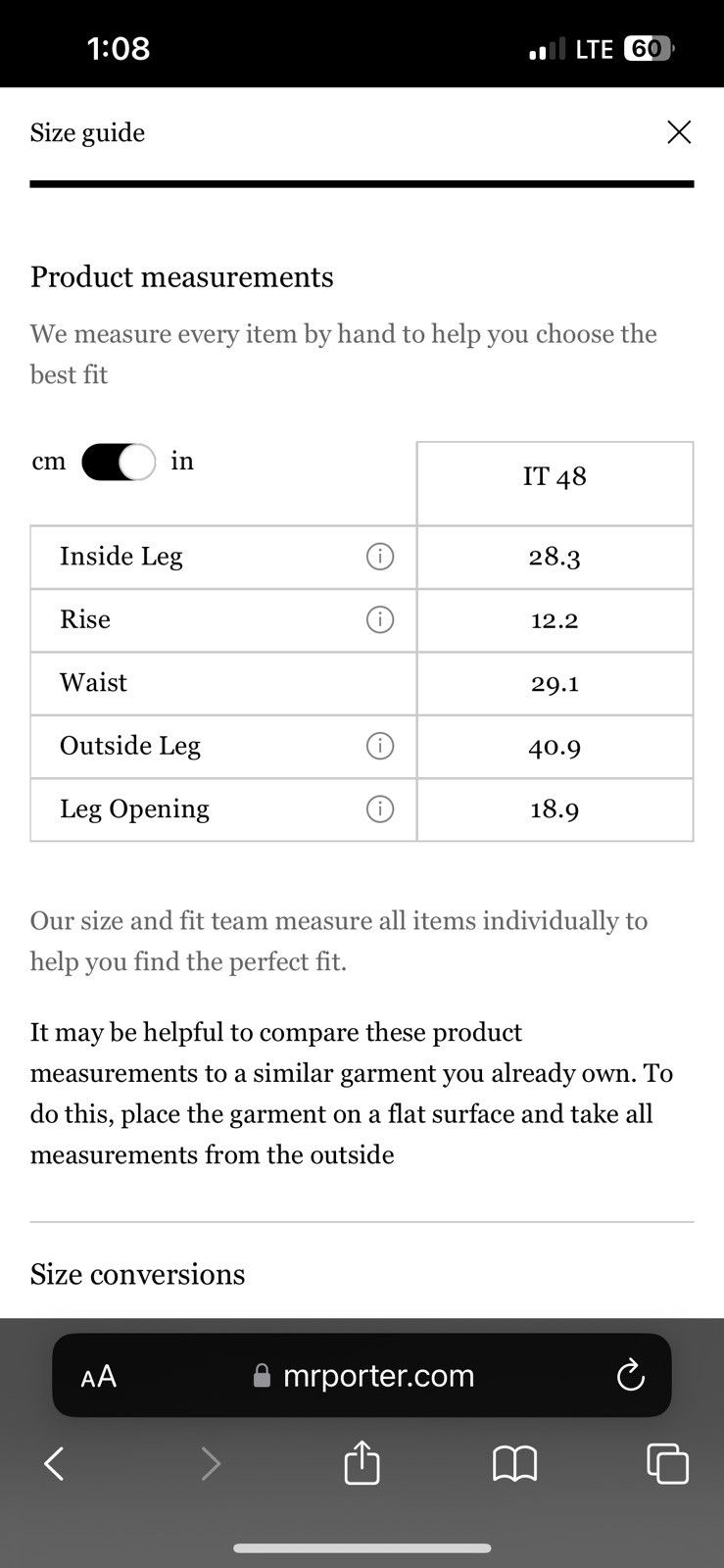Close the Size guide panel
The image size is (724, 1568).
coord(679,132)
